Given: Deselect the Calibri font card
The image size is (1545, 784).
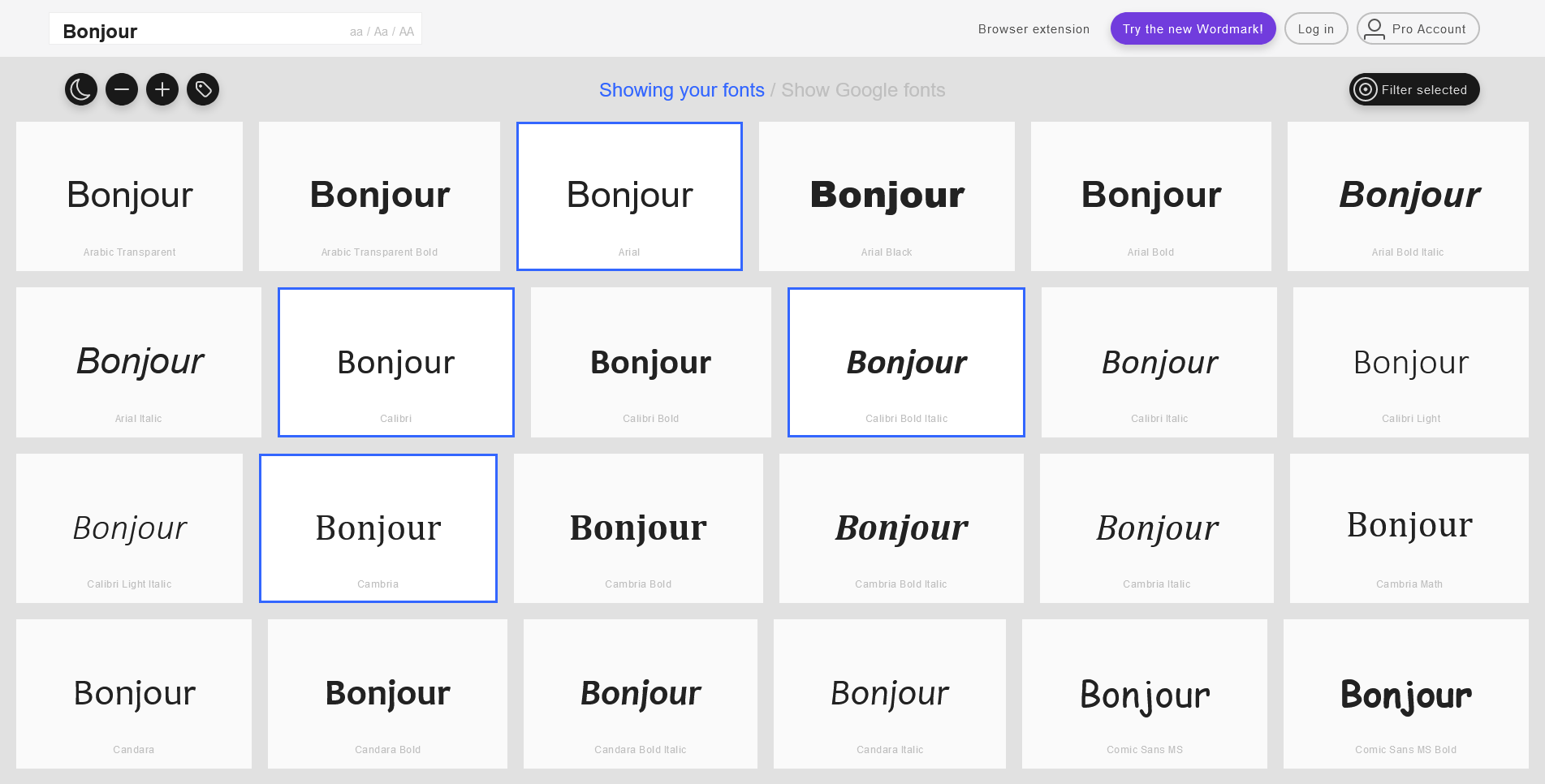Looking at the screenshot, I should point(396,362).
